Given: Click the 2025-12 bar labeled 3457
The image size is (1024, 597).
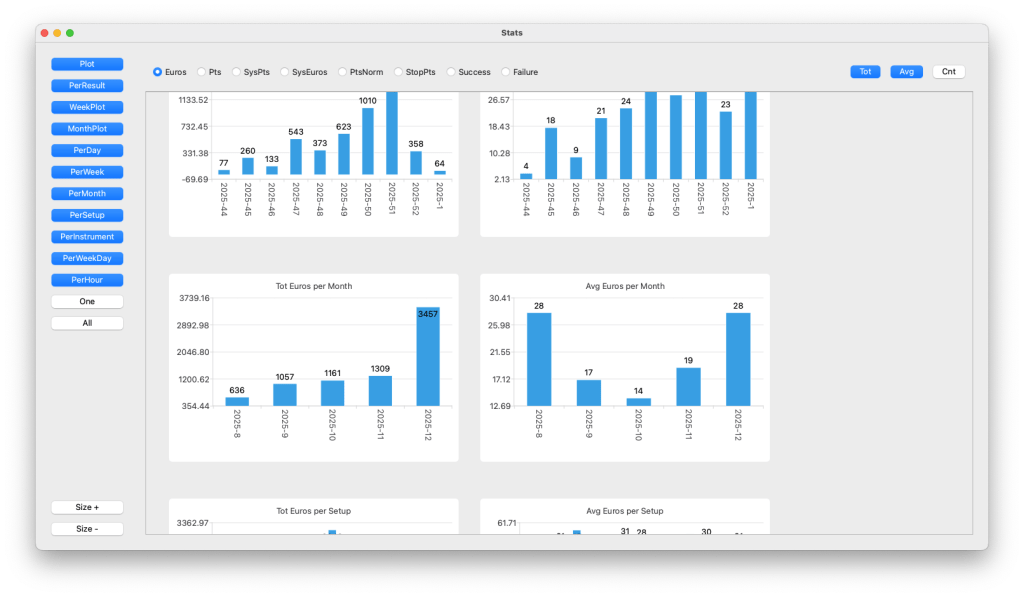Looking at the screenshot, I should (x=427, y=356).
